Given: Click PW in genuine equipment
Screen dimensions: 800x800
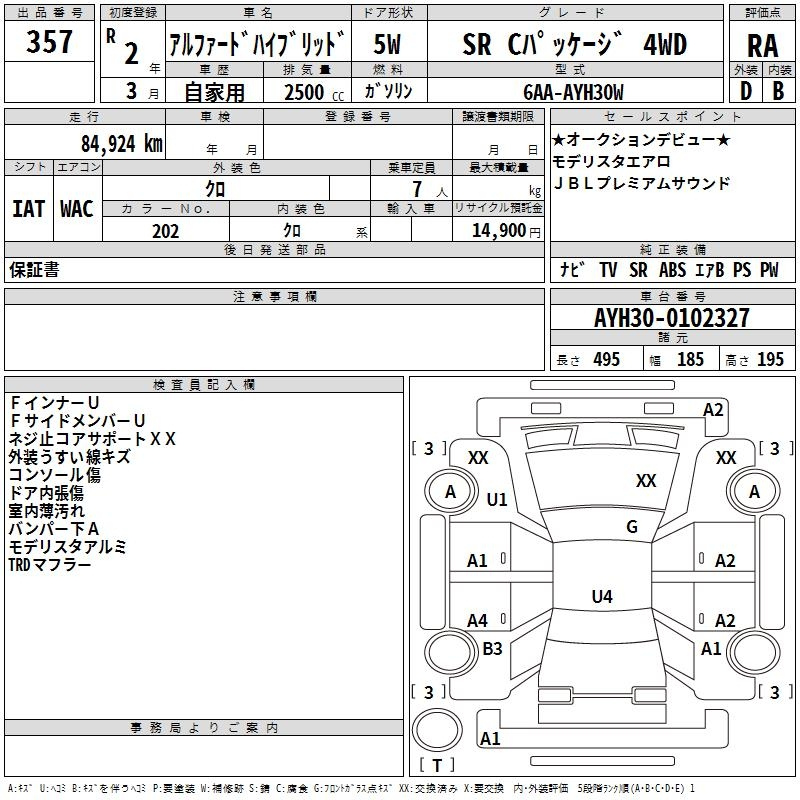Looking at the screenshot, I should [769, 270].
